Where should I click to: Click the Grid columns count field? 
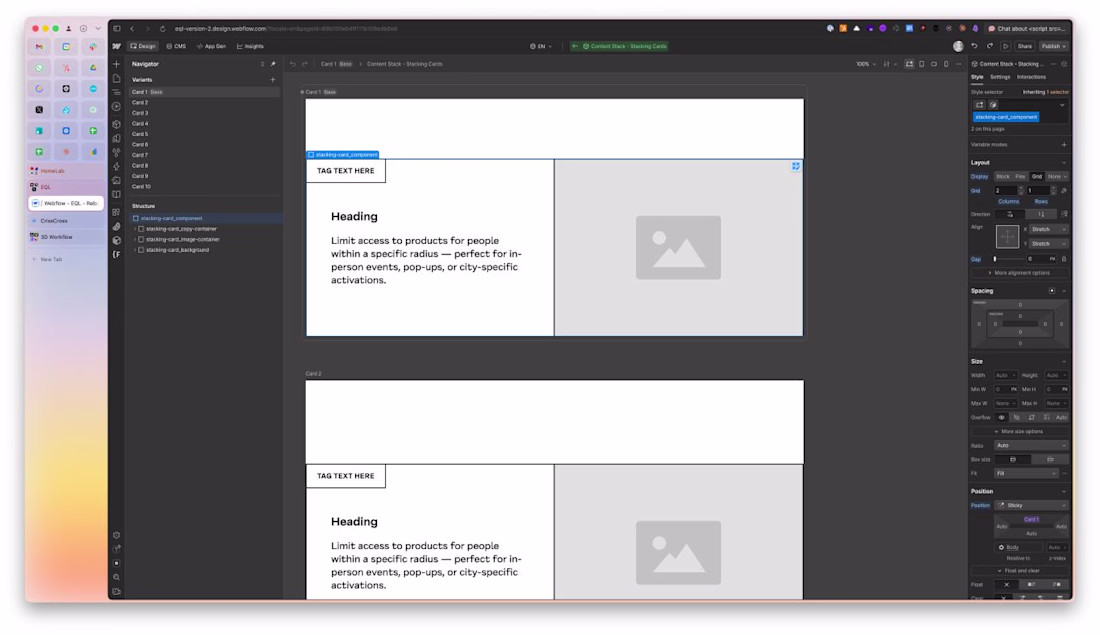coord(1005,191)
